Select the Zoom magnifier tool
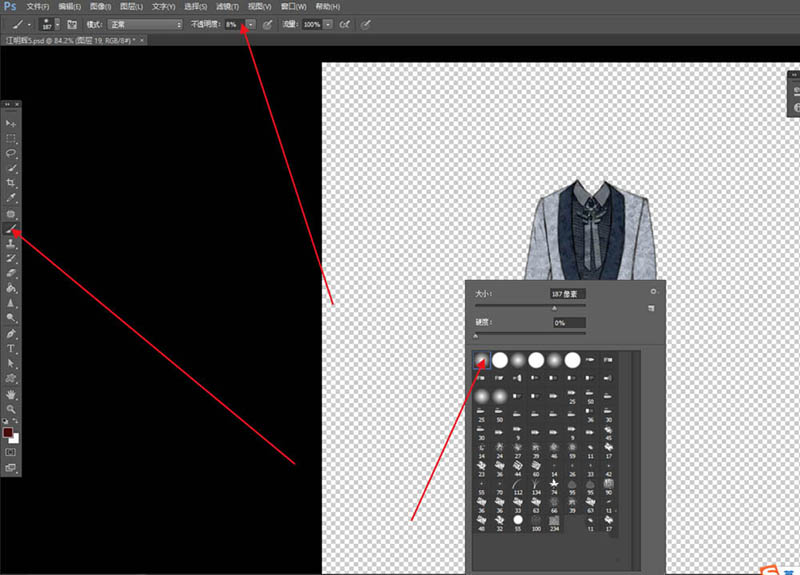 click(x=12, y=409)
